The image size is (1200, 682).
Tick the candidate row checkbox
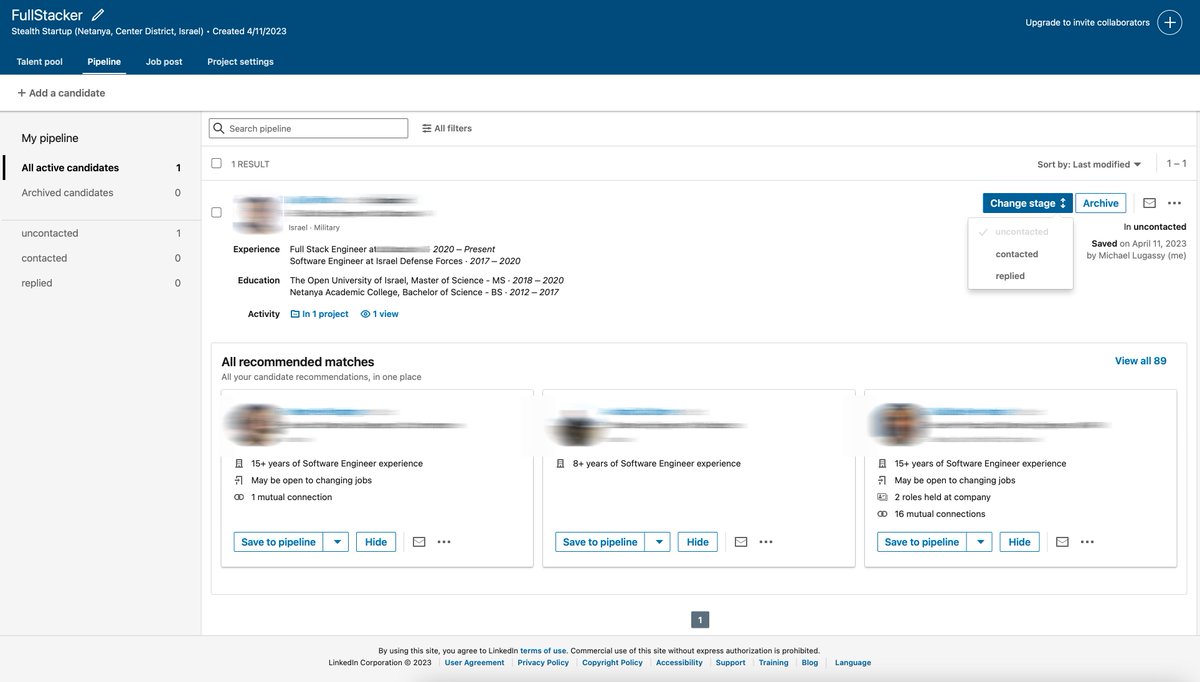[217, 212]
